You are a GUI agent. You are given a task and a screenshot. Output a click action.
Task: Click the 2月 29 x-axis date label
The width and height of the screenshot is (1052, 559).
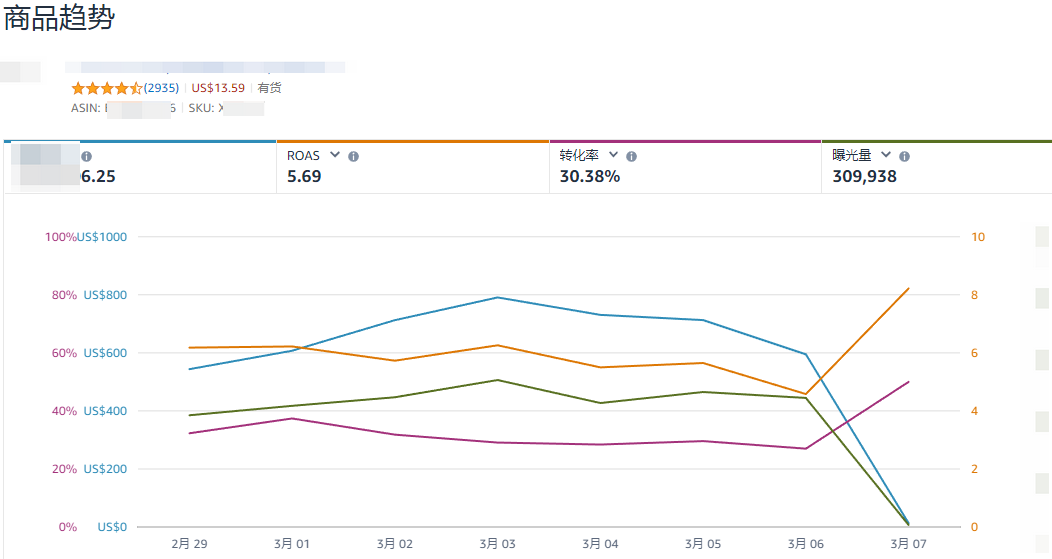pyautogui.click(x=189, y=544)
